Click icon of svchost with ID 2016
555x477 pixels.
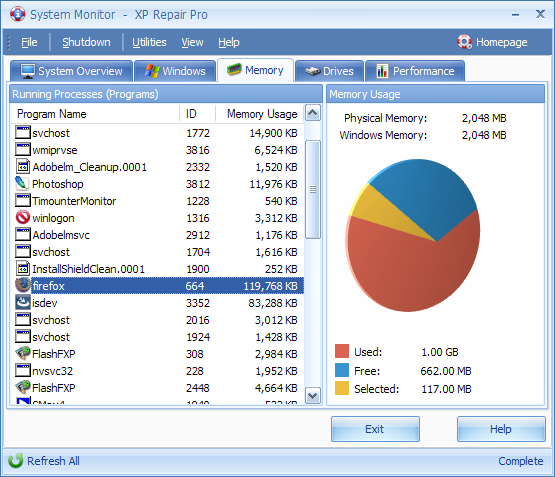tap(23, 319)
